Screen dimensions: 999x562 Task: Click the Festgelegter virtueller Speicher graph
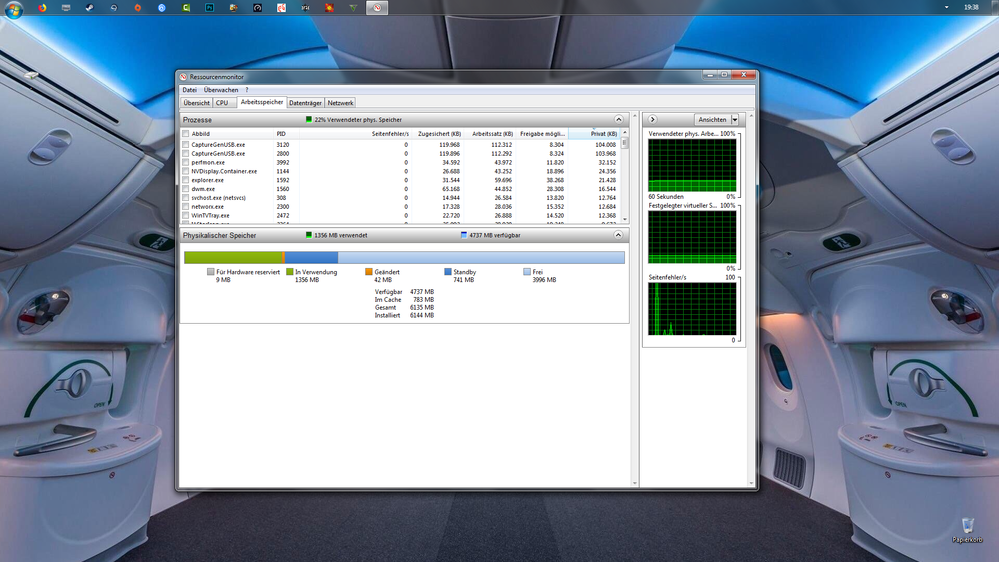692,237
